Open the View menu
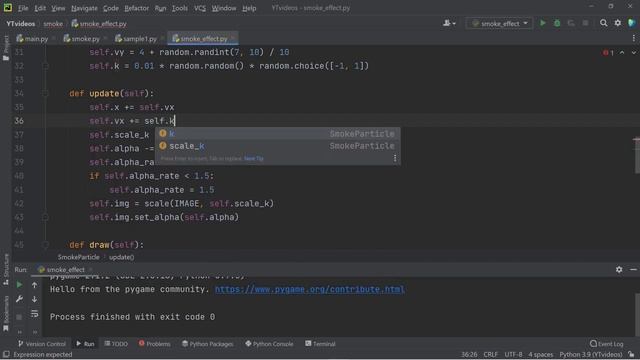 (x=58, y=8)
